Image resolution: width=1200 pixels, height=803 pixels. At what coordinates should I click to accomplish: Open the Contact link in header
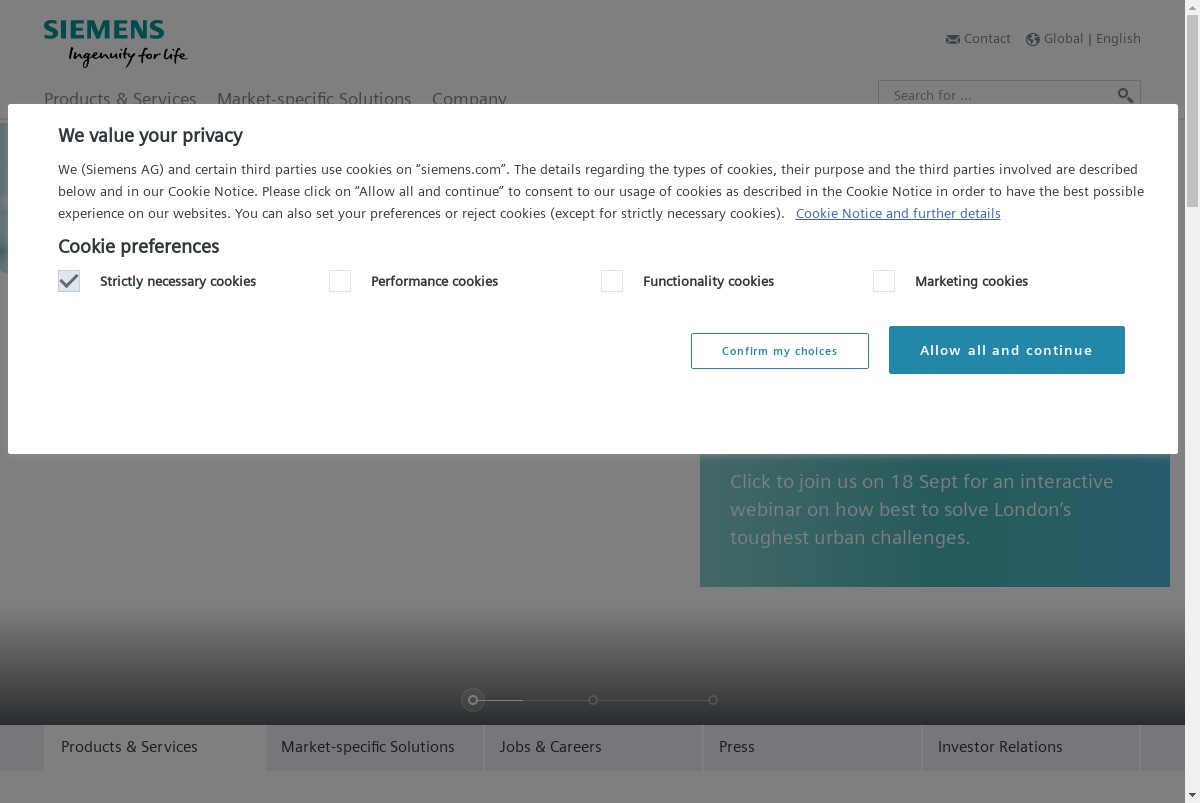(x=987, y=39)
